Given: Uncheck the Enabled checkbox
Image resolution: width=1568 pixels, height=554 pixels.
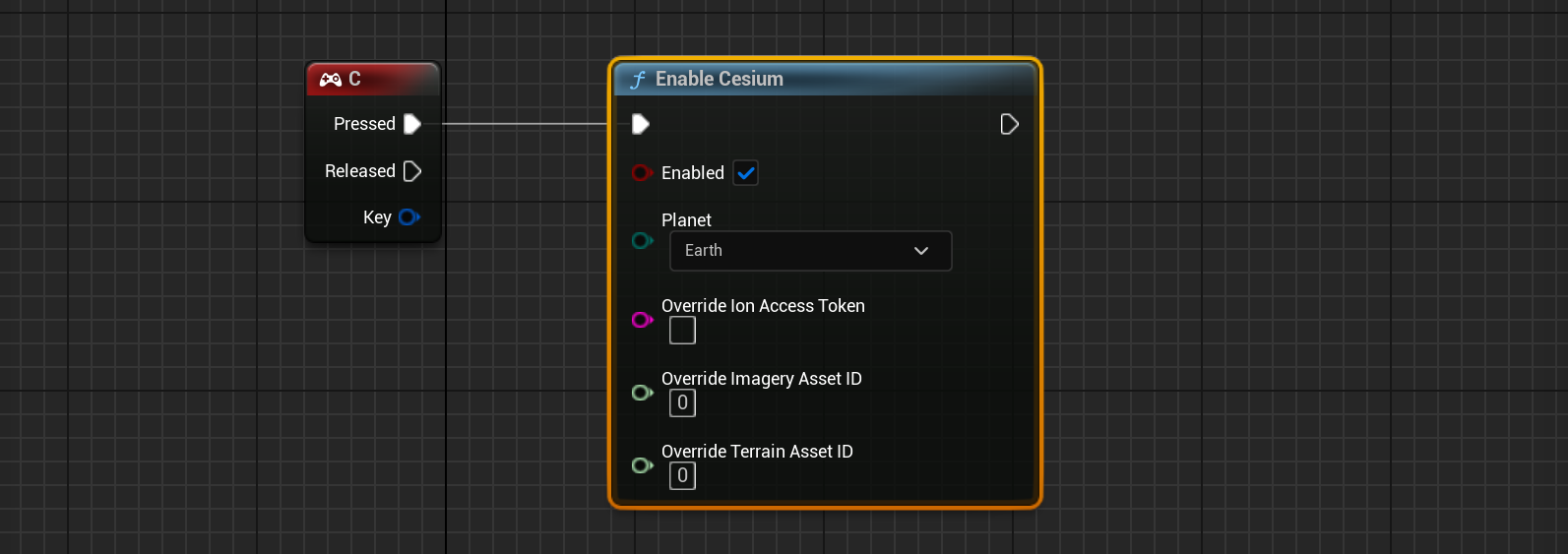Looking at the screenshot, I should (x=745, y=173).
